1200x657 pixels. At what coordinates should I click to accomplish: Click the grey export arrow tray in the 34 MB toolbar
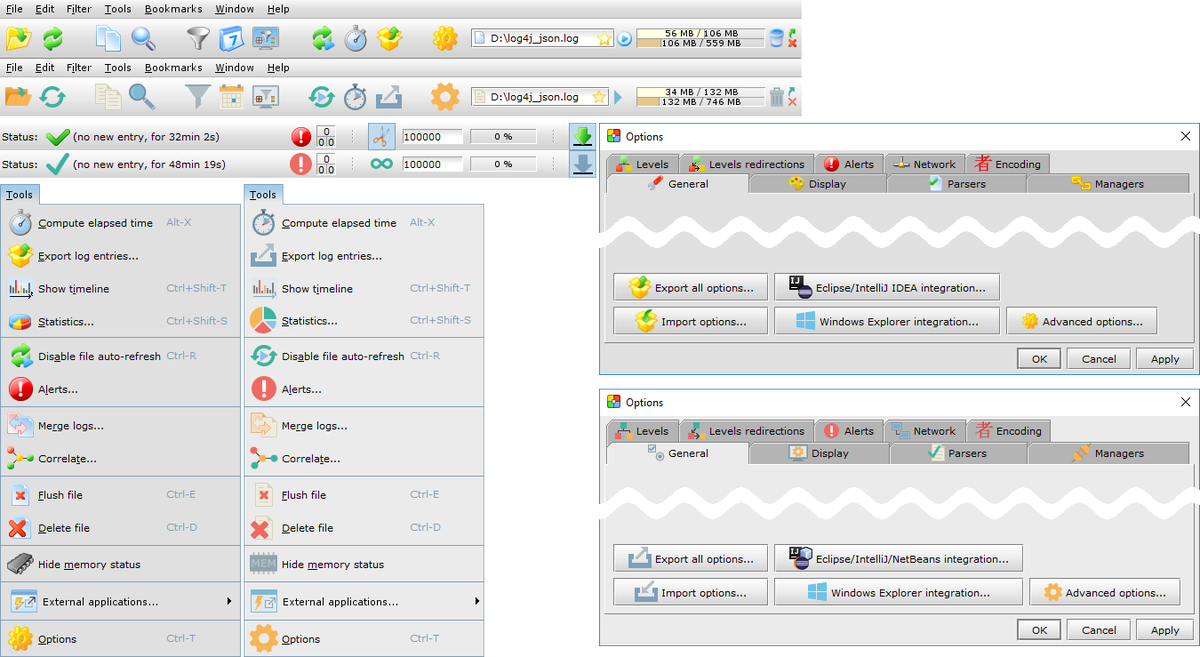389,97
